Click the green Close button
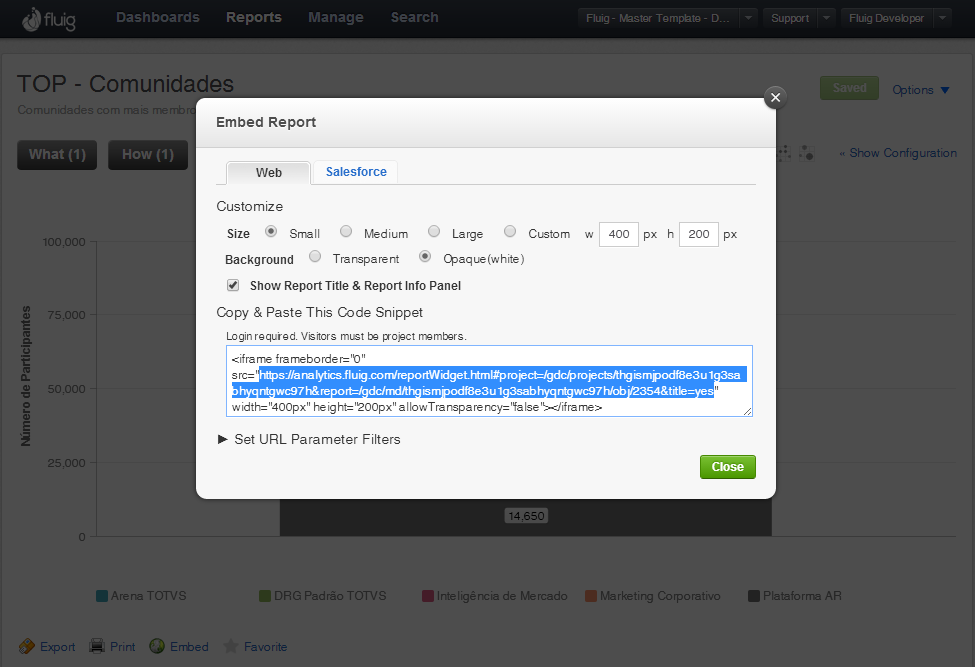 pos(728,467)
